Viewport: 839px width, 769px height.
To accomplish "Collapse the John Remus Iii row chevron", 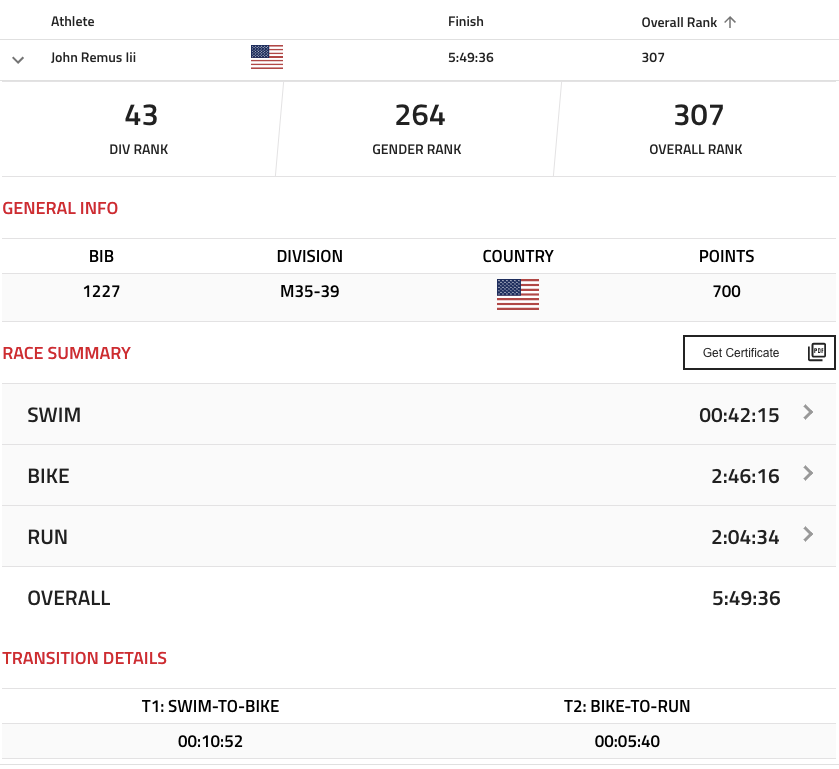I will [18, 59].
